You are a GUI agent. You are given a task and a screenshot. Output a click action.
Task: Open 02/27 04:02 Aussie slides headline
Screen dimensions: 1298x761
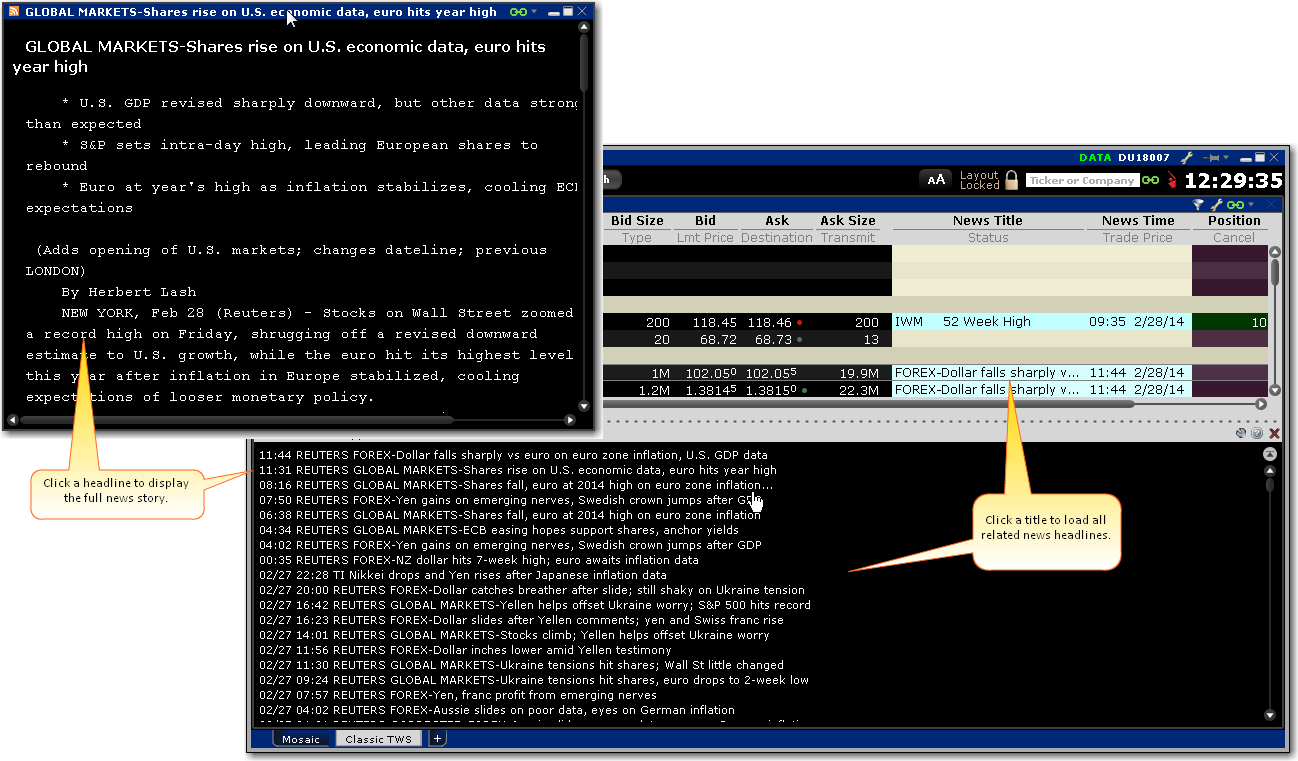(496, 710)
